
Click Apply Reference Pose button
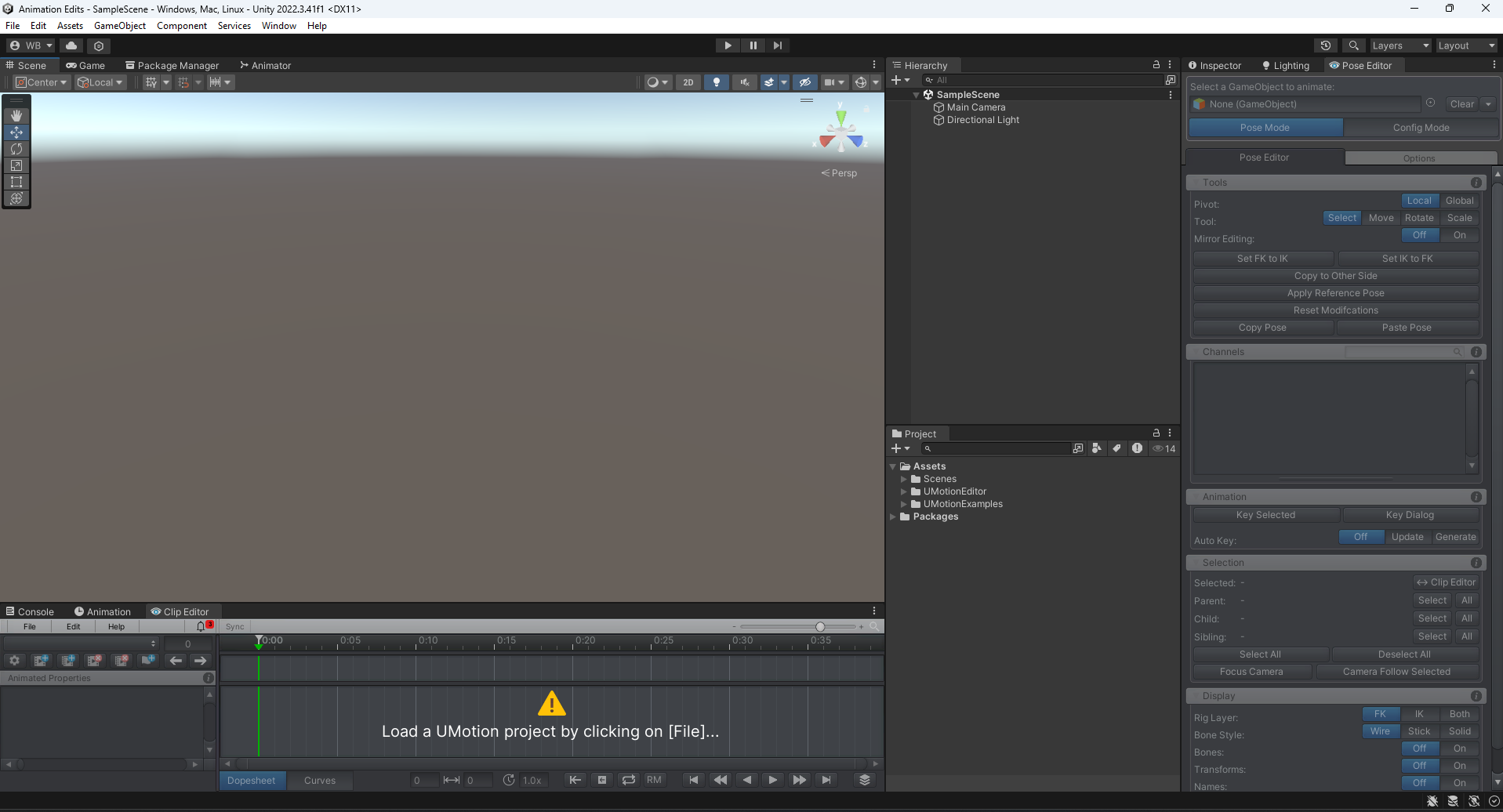click(x=1335, y=293)
